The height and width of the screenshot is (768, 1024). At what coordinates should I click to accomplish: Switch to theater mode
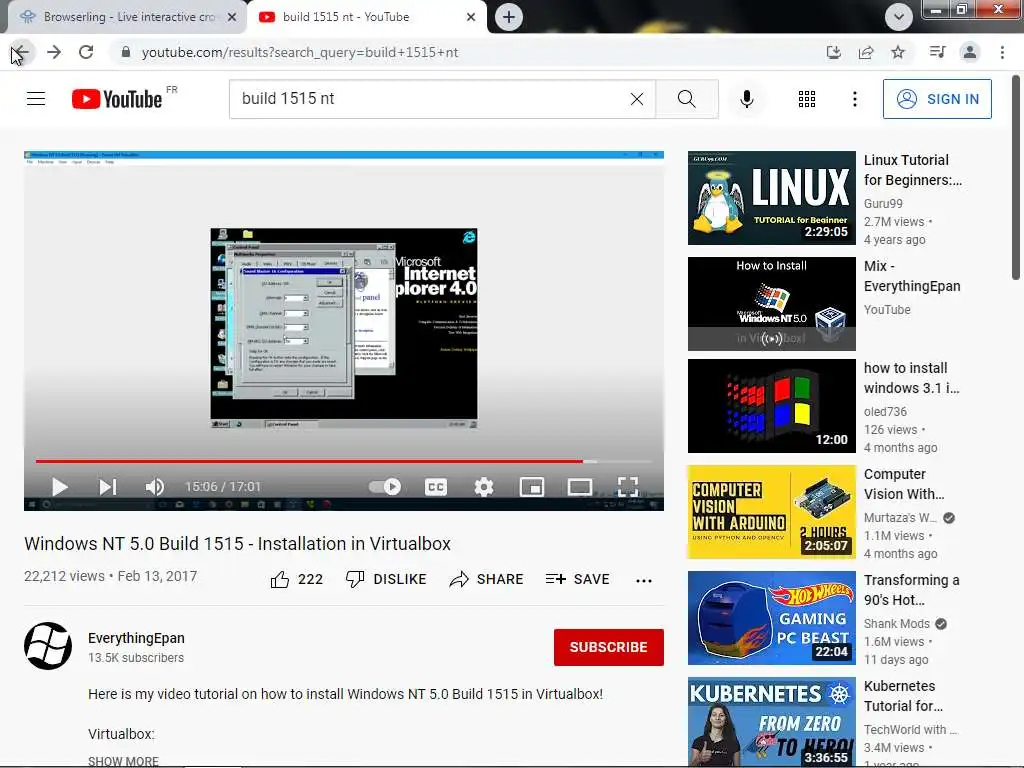tap(580, 487)
